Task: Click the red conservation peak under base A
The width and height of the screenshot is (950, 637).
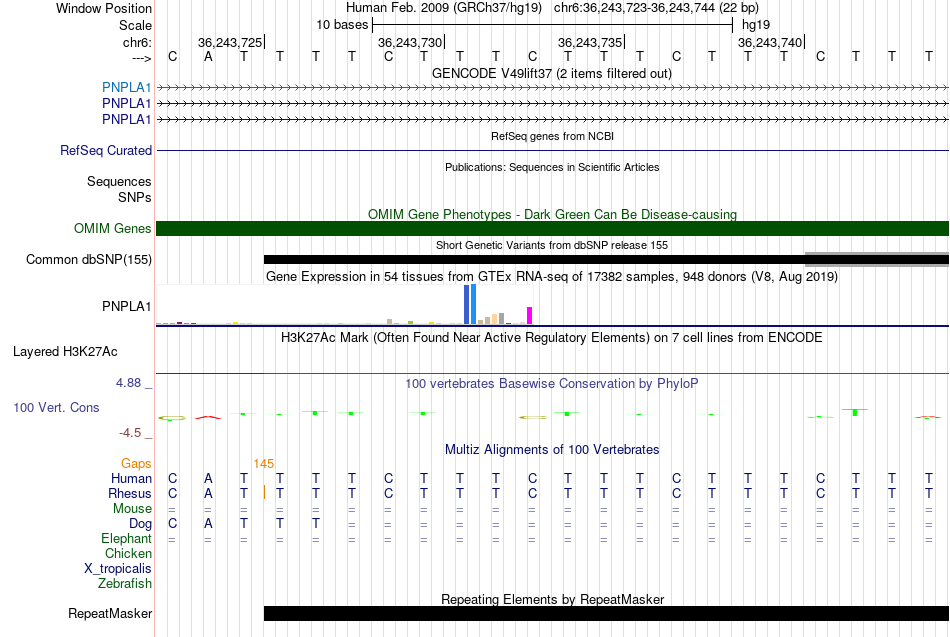Action: pyautogui.click(x=208, y=417)
